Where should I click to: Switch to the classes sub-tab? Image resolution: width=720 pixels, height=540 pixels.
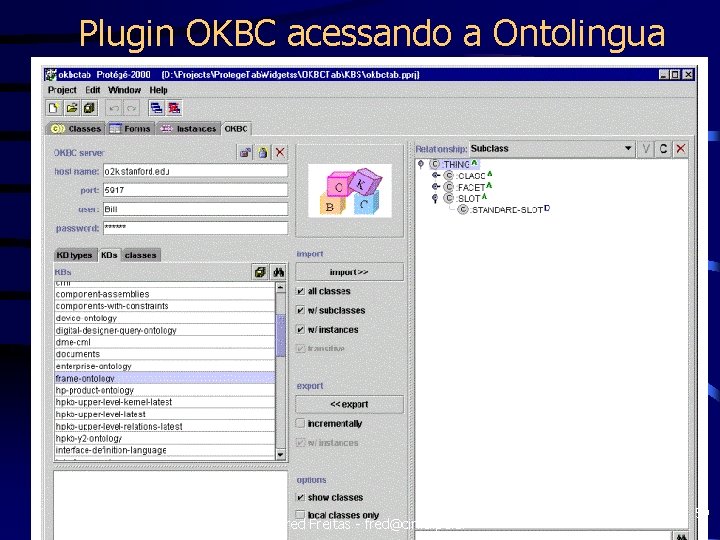[141, 255]
